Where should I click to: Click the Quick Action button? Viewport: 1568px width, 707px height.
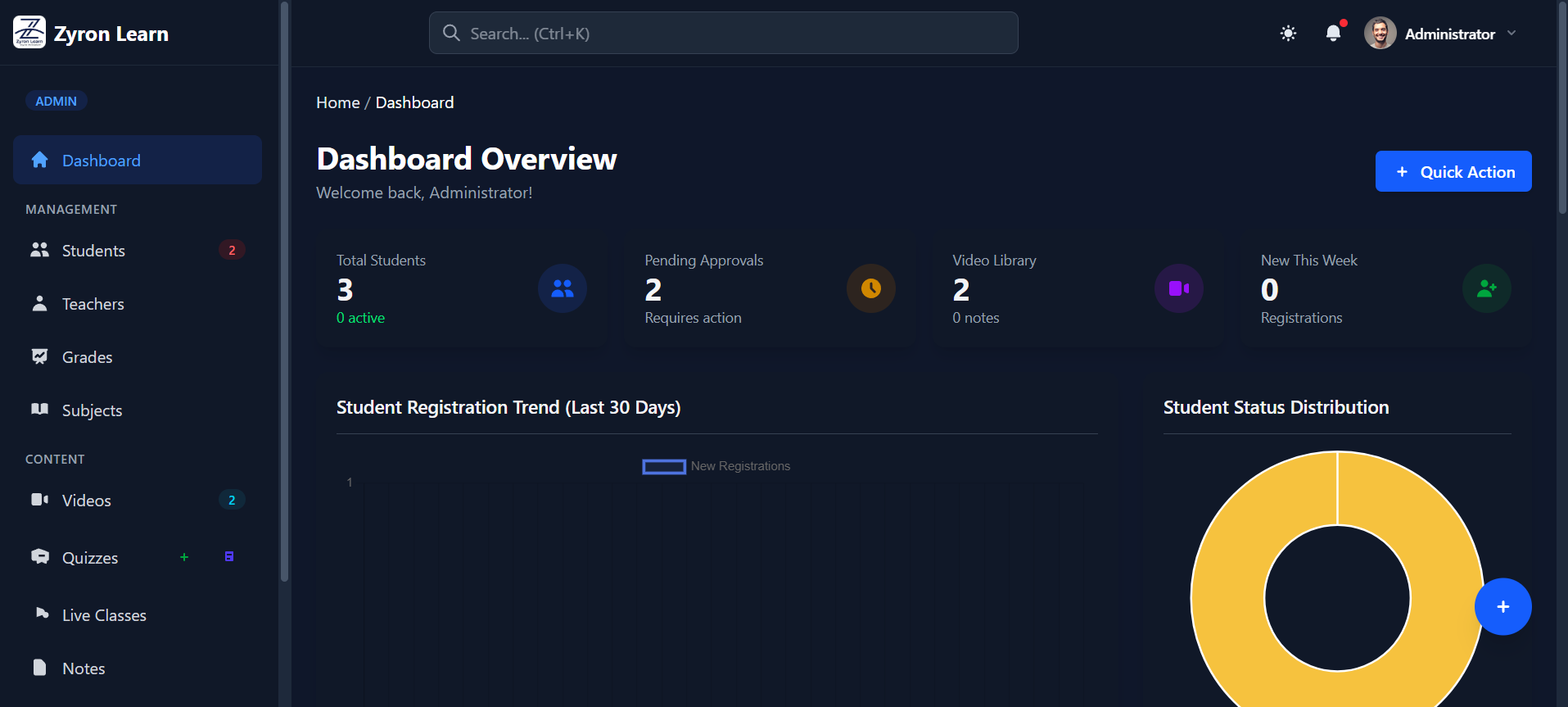[x=1453, y=171]
